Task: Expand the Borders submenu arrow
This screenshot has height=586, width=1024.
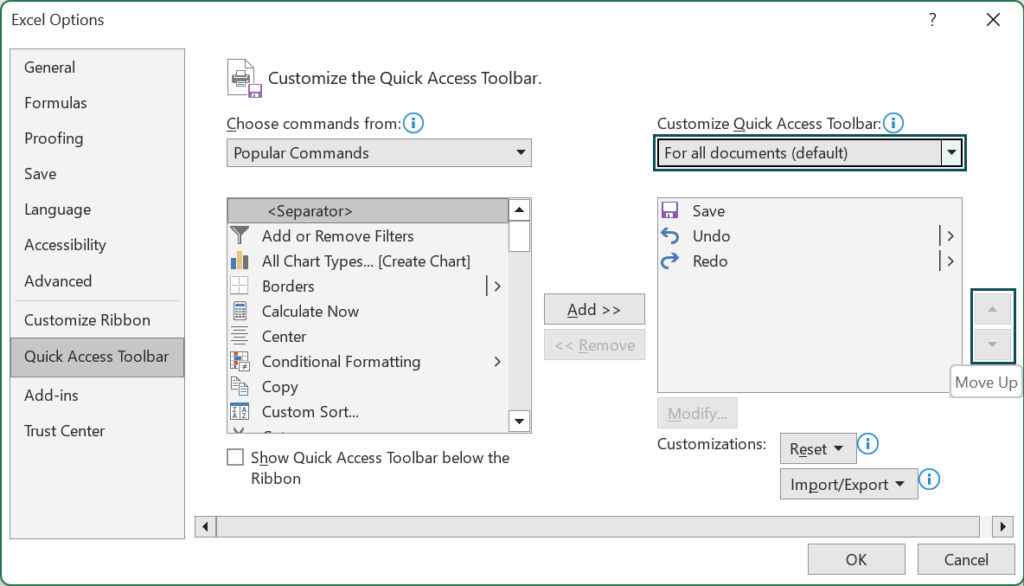Action: 497,286
